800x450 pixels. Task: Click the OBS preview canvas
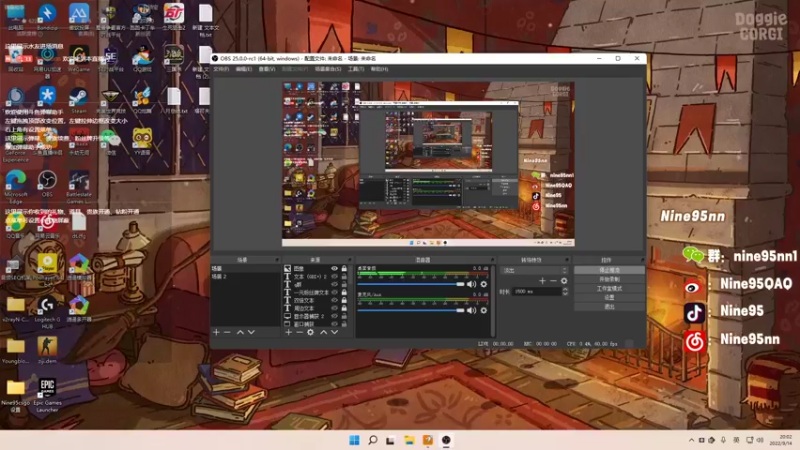(x=428, y=164)
